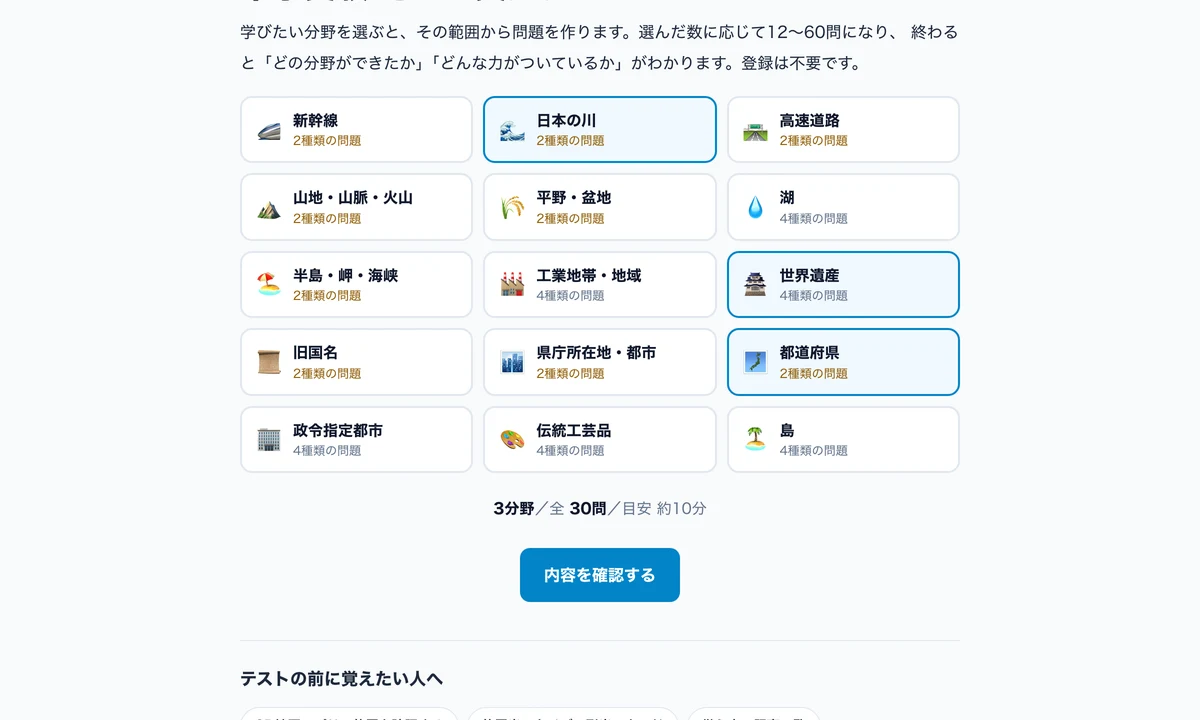Click the 工業地帯・地域 label
Image resolution: width=1200 pixels, height=720 pixels.
click(589, 276)
